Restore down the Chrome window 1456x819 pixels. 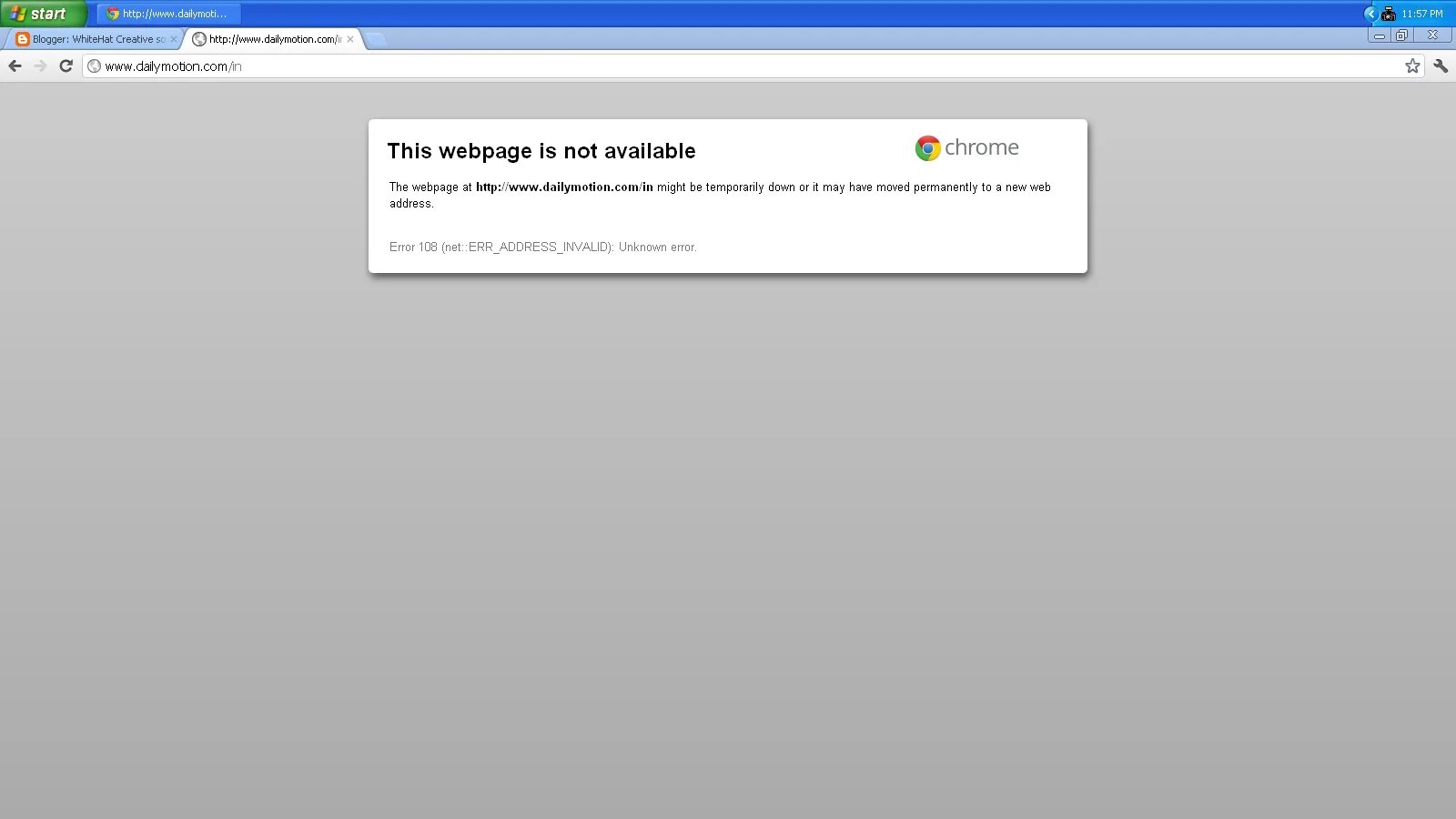coord(1401,35)
